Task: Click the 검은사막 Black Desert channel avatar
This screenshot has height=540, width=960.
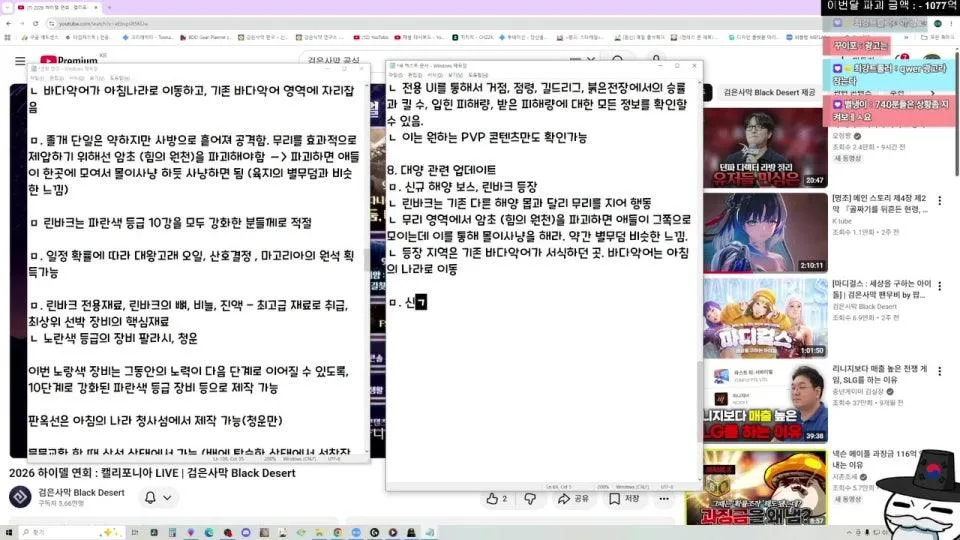Action: (20, 497)
